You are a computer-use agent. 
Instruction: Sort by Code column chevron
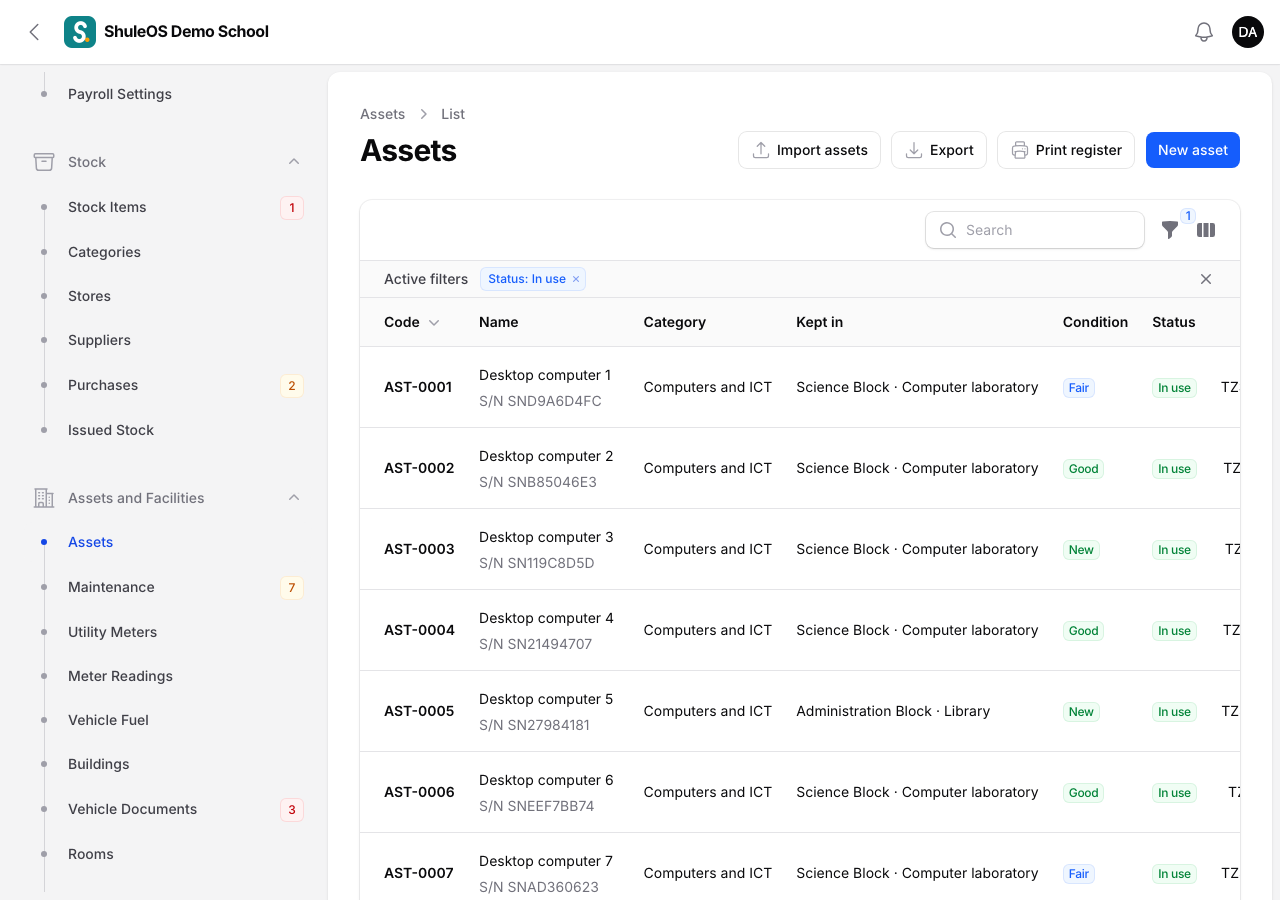[434, 322]
